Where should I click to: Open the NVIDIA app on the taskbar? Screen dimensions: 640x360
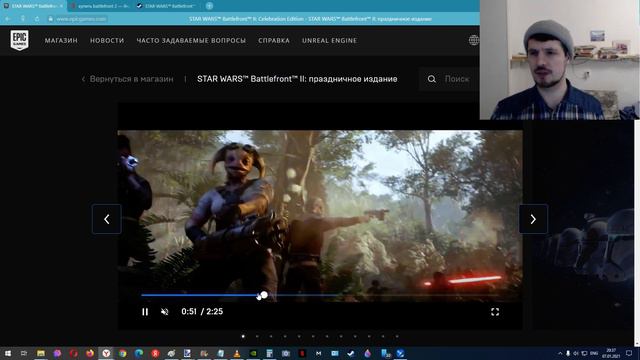[x=253, y=353]
